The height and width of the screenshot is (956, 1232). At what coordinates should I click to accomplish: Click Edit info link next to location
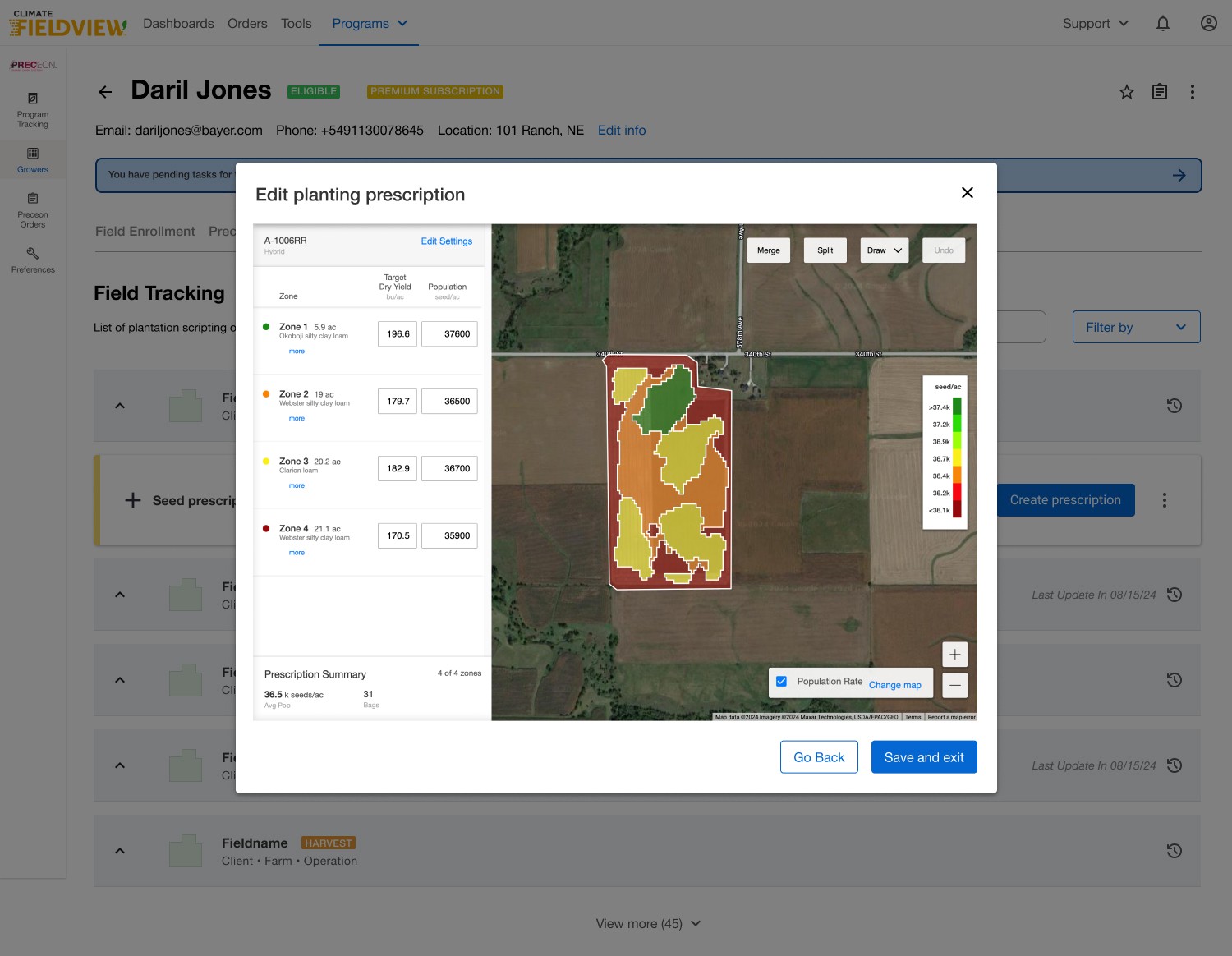[x=622, y=131]
